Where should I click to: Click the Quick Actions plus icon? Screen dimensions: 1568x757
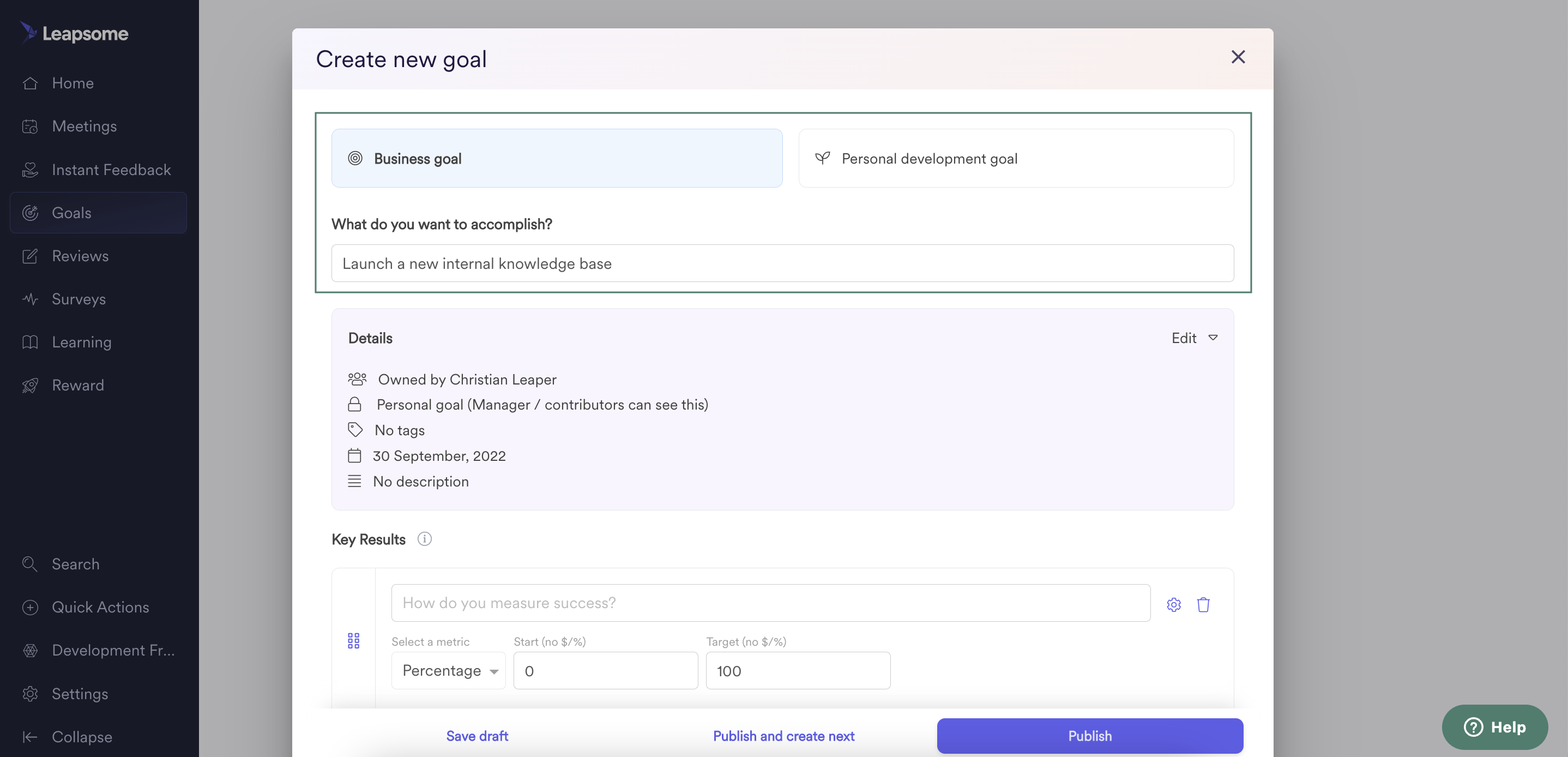tap(30, 607)
